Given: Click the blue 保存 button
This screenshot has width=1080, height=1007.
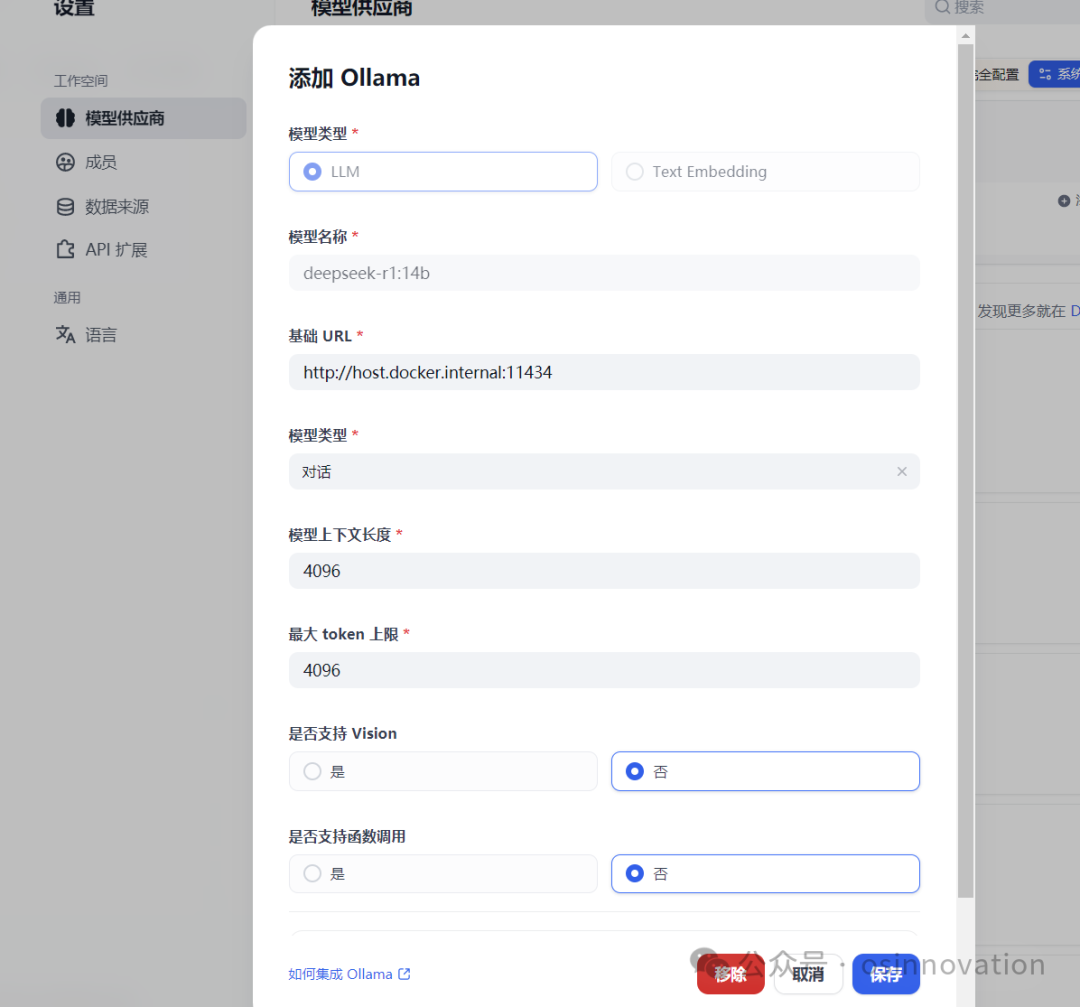Looking at the screenshot, I should point(886,974).
